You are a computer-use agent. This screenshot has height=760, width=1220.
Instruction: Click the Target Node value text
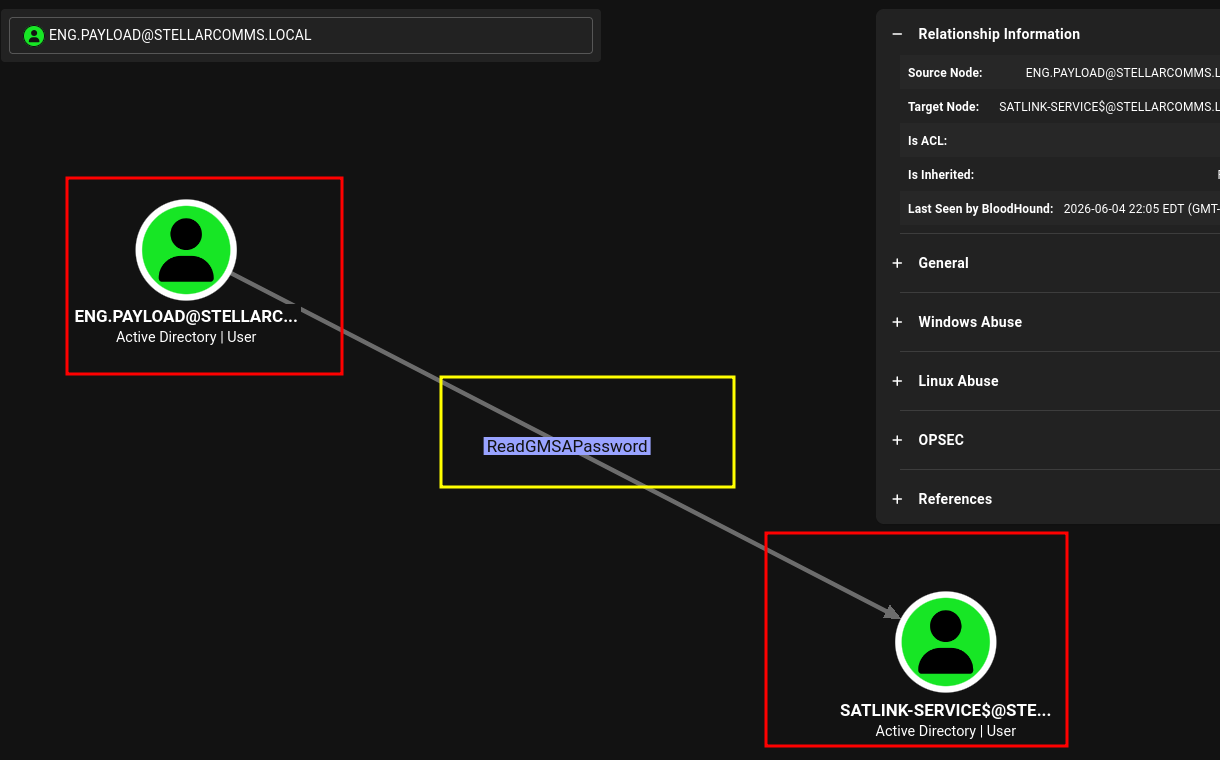point(1109,107)
